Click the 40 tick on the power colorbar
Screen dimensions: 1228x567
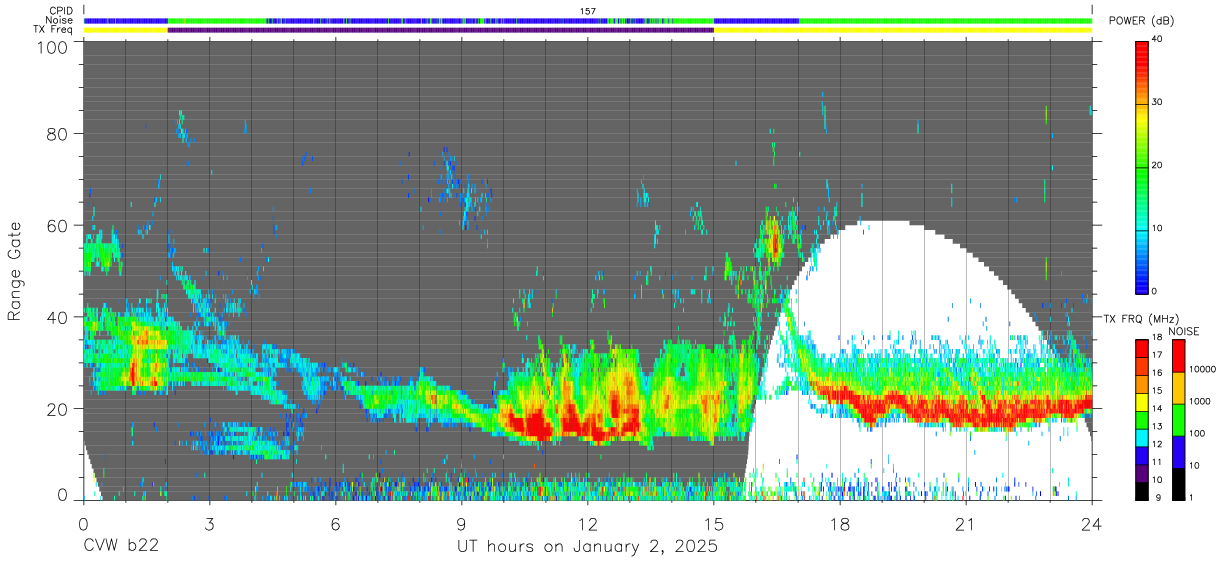point(1156,39)
